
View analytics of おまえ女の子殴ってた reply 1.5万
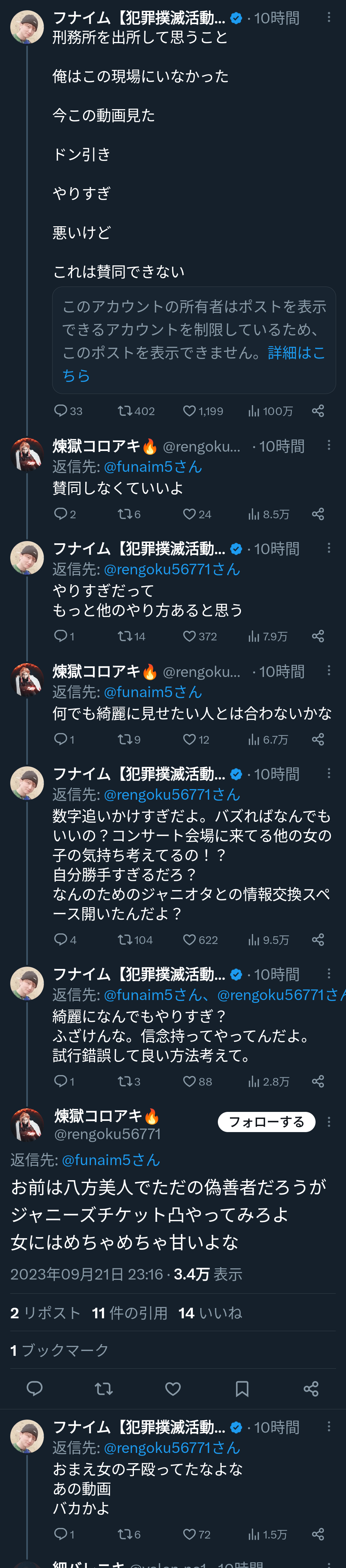(268, 1535)
